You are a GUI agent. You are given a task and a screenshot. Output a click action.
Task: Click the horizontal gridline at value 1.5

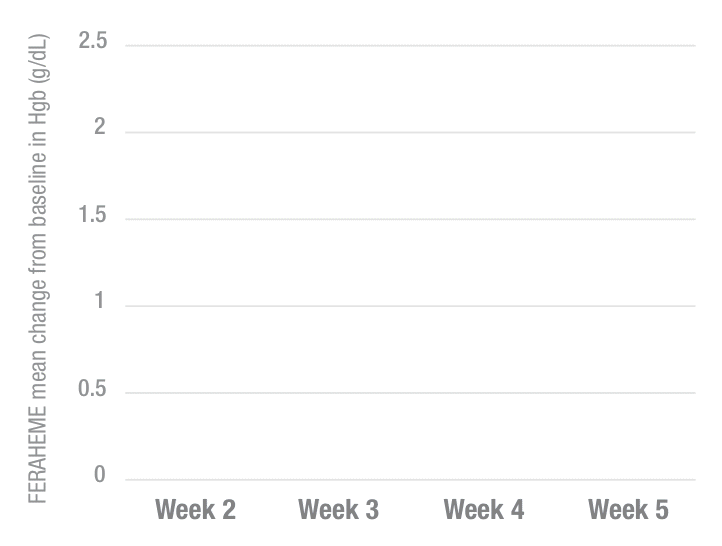click(410, 219)
